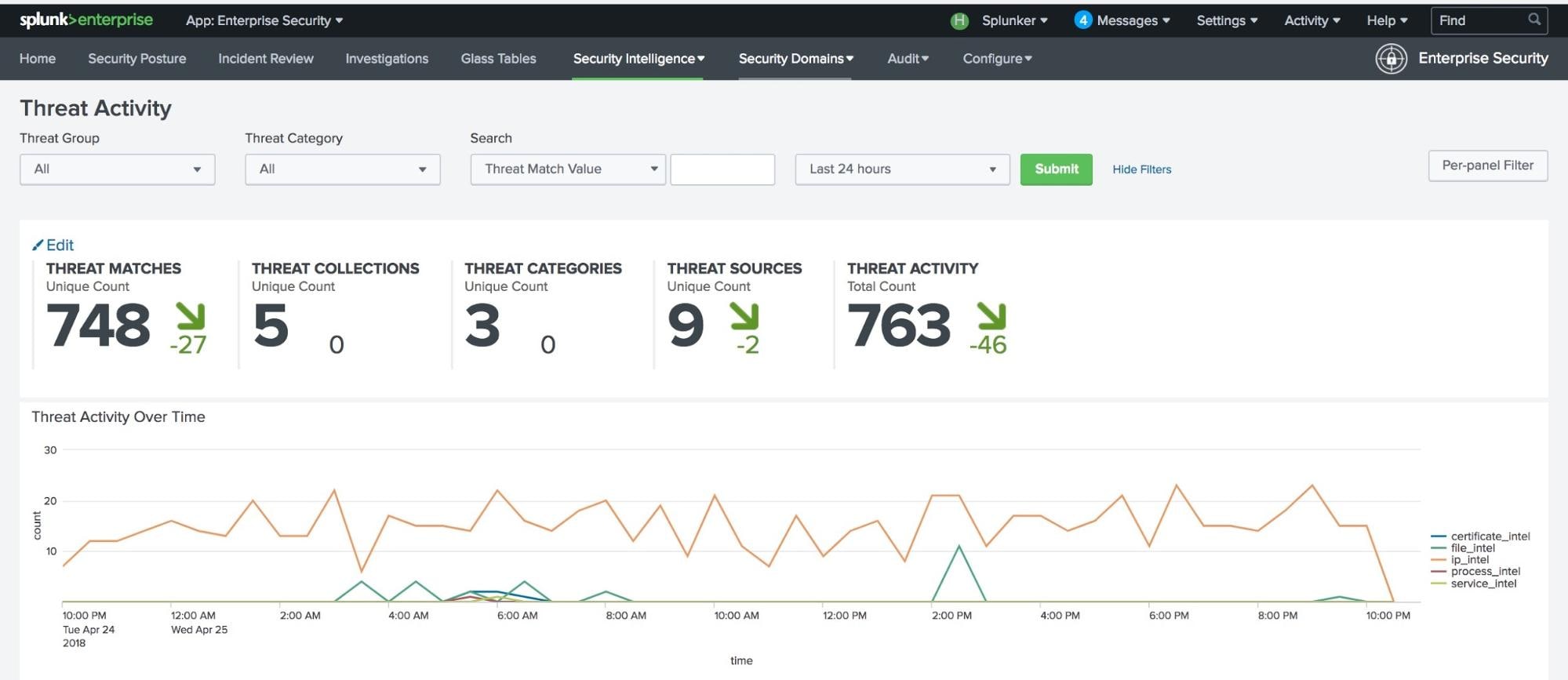Click the Threat Activity down-trend arrow
This screenshot has width=1568, height=680.
[991, 316]
